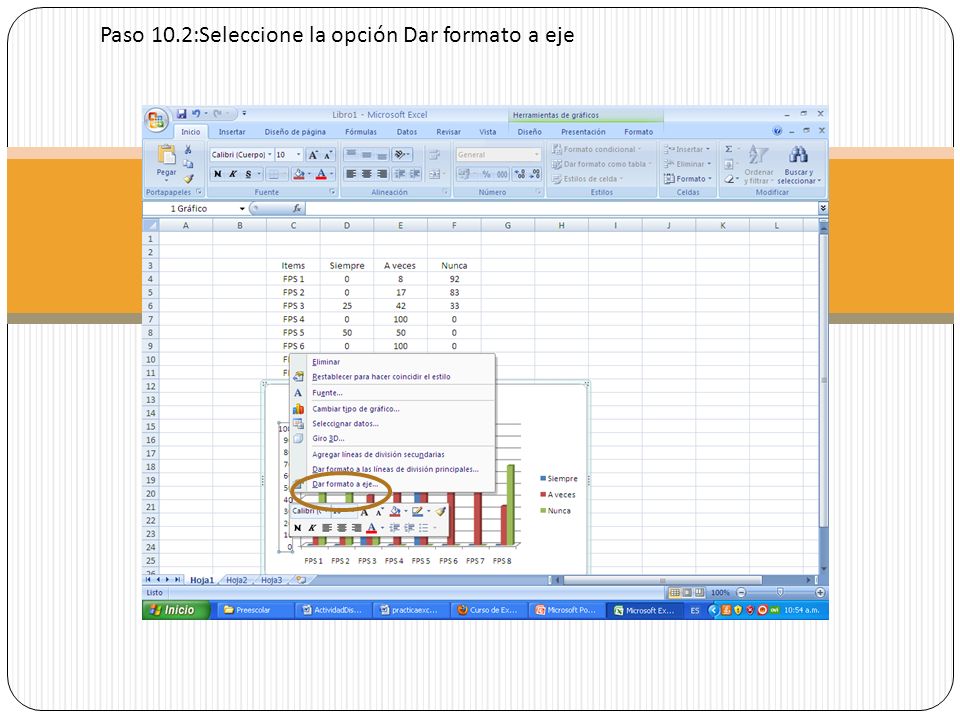Click the eraser clear icon in Modificar

click(729, 179)
